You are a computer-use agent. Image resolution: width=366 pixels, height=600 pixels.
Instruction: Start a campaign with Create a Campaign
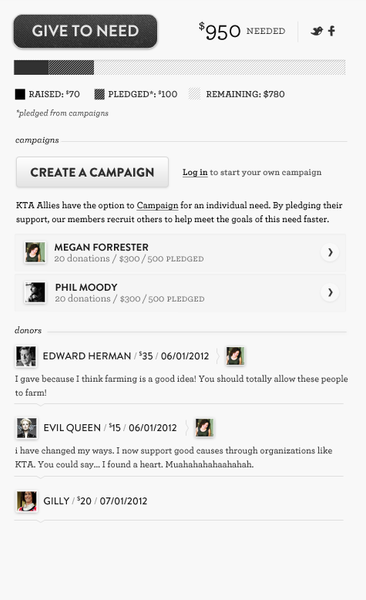92,172
